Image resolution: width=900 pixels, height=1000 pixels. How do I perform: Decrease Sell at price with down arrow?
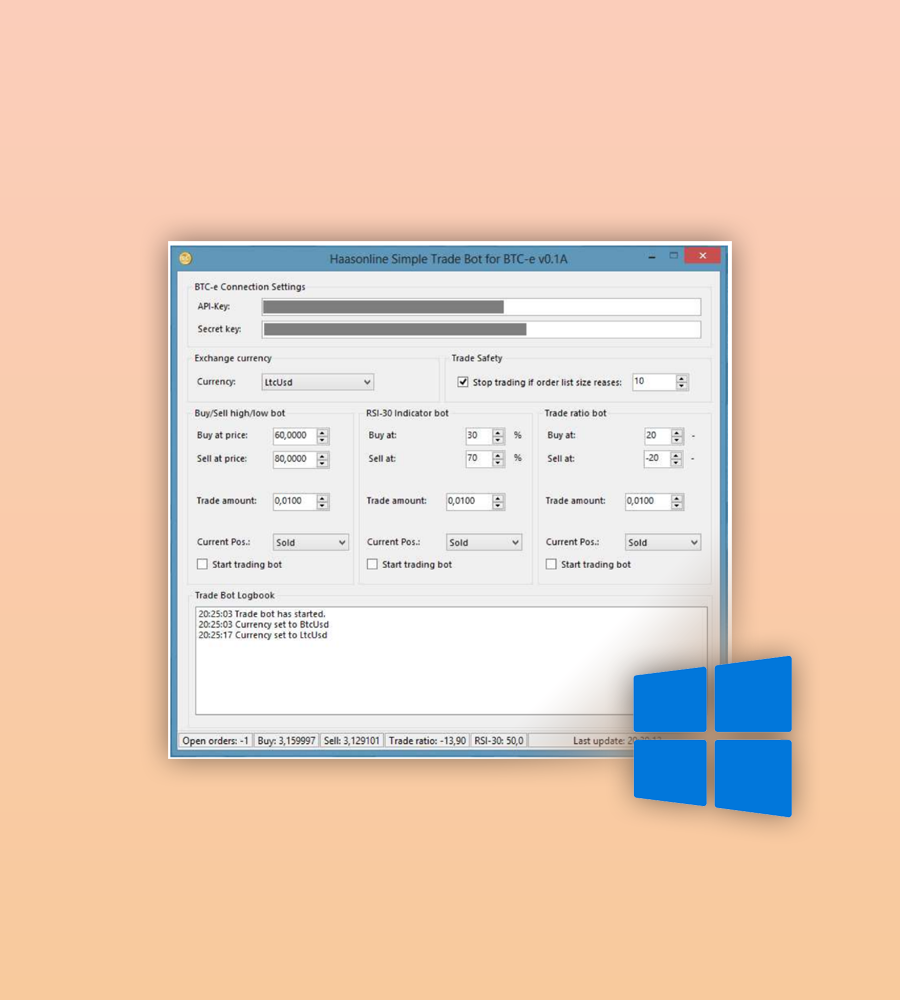tap(323, 464)
